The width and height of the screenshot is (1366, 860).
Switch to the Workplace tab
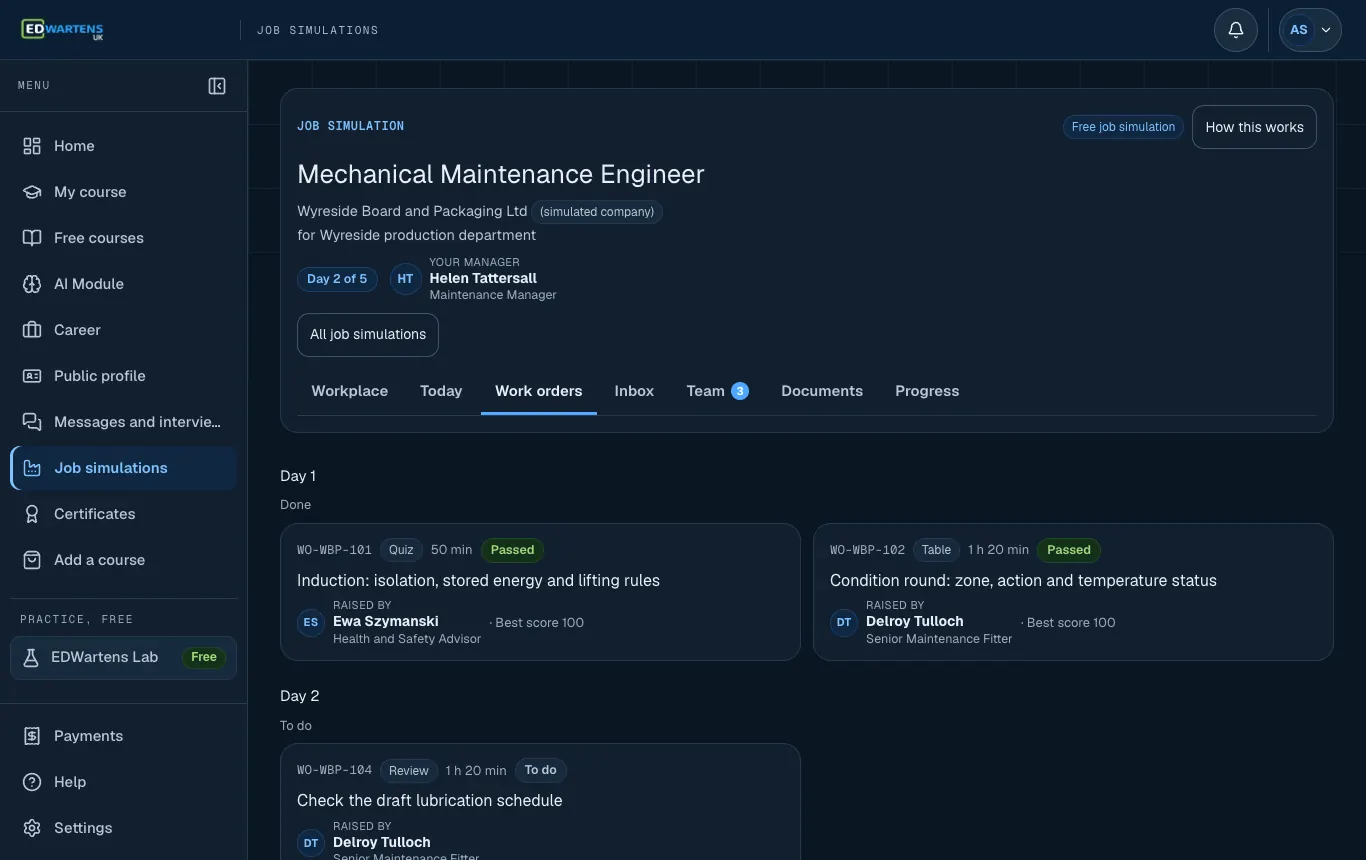pyautogui.click(x=350, y=391)
